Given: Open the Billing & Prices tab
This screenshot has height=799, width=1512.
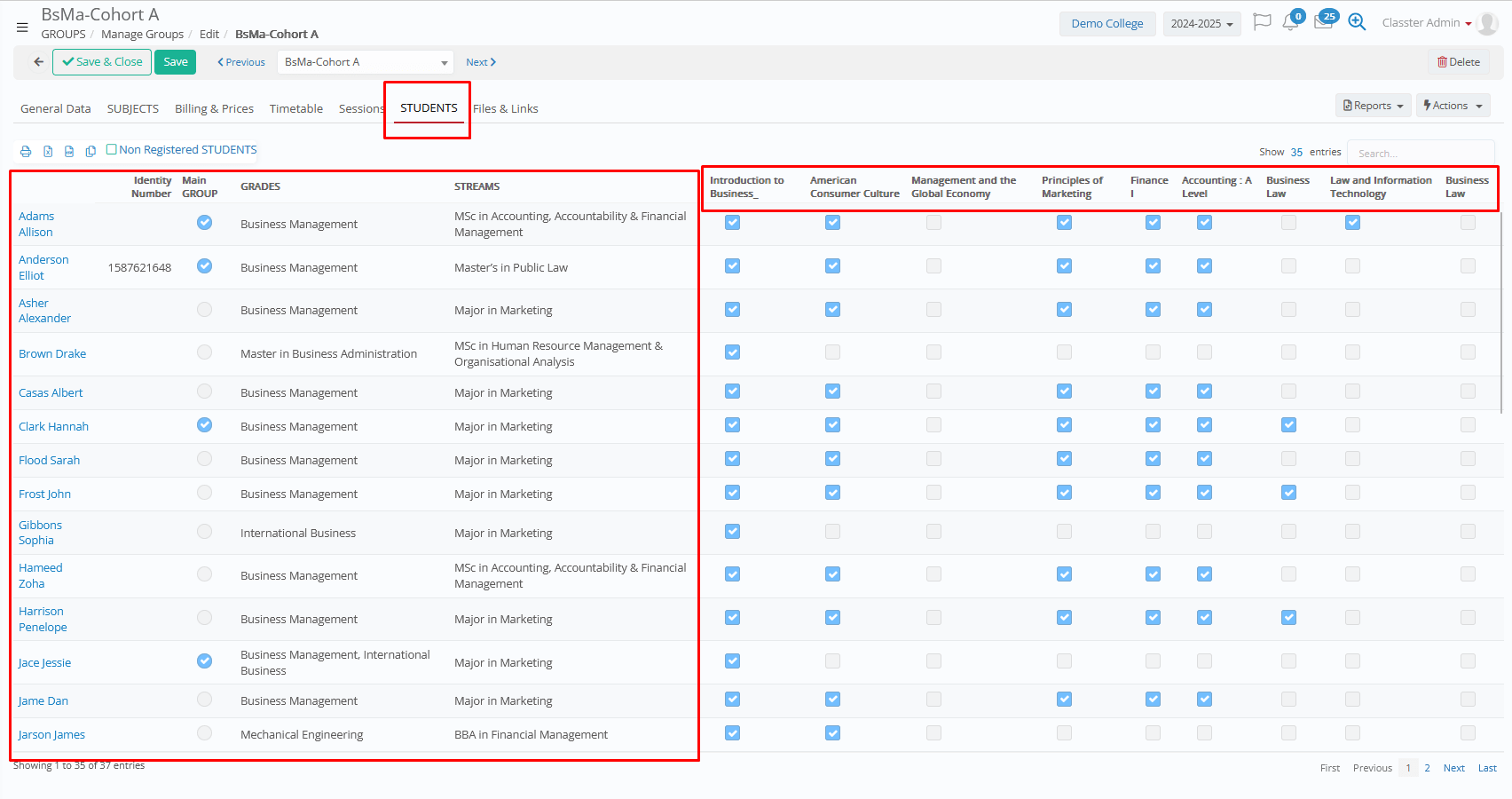Looking at the screenshot, I should click(214, 109).
